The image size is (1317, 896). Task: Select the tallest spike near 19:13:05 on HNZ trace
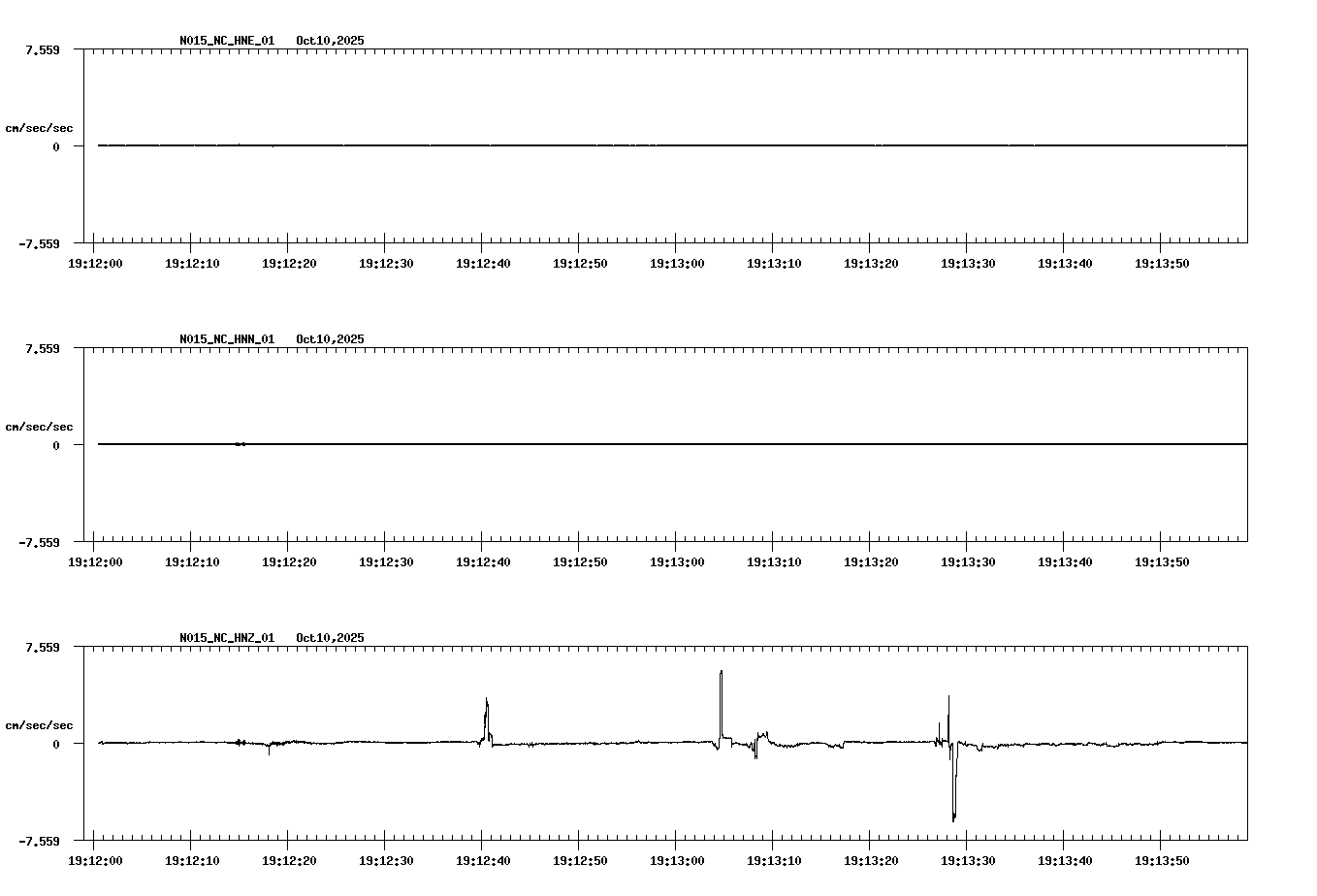723,679
